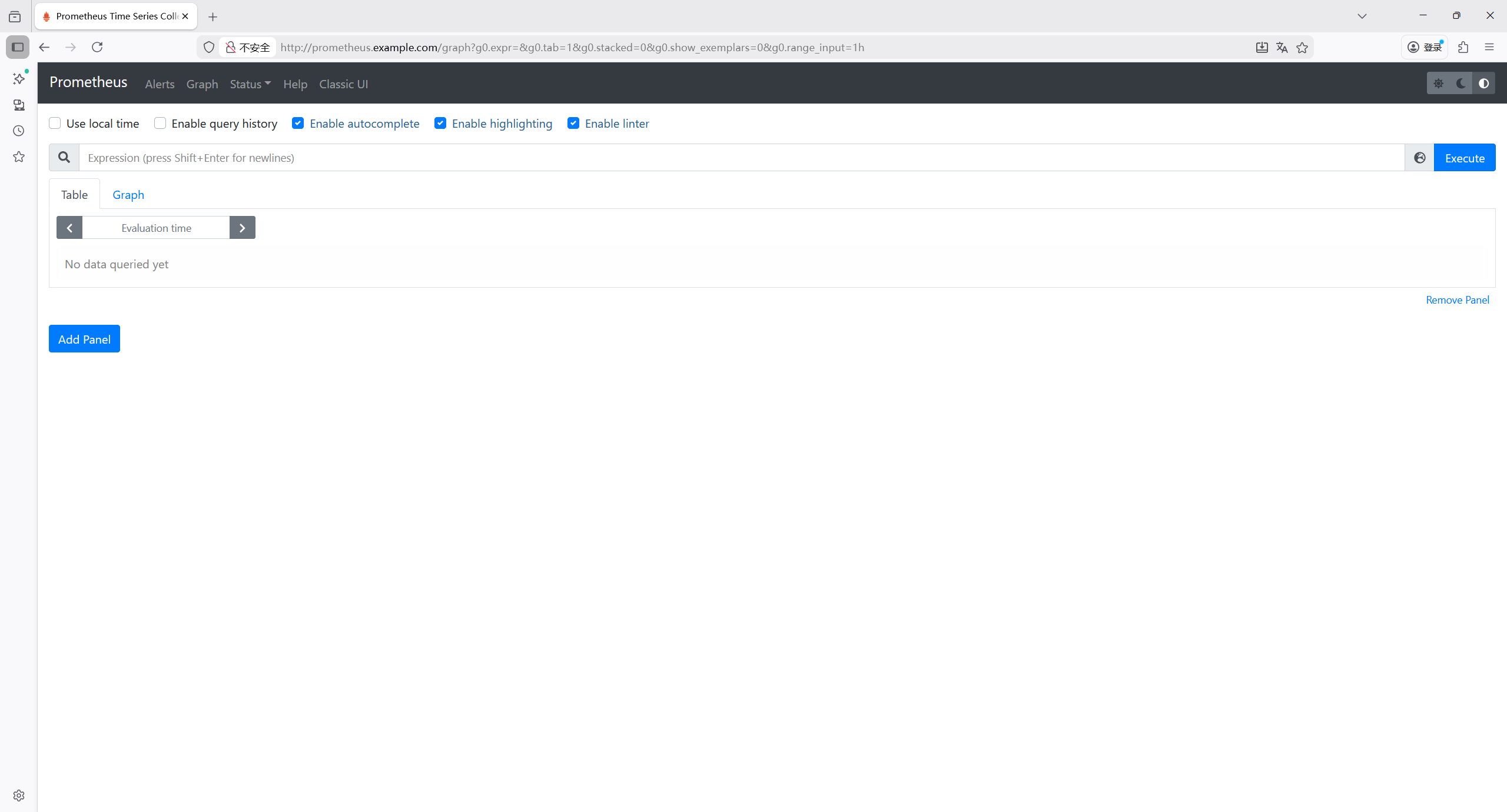The image size is (1507, 812).
Task: Focus the Expression input field
Action: point(742,158)
